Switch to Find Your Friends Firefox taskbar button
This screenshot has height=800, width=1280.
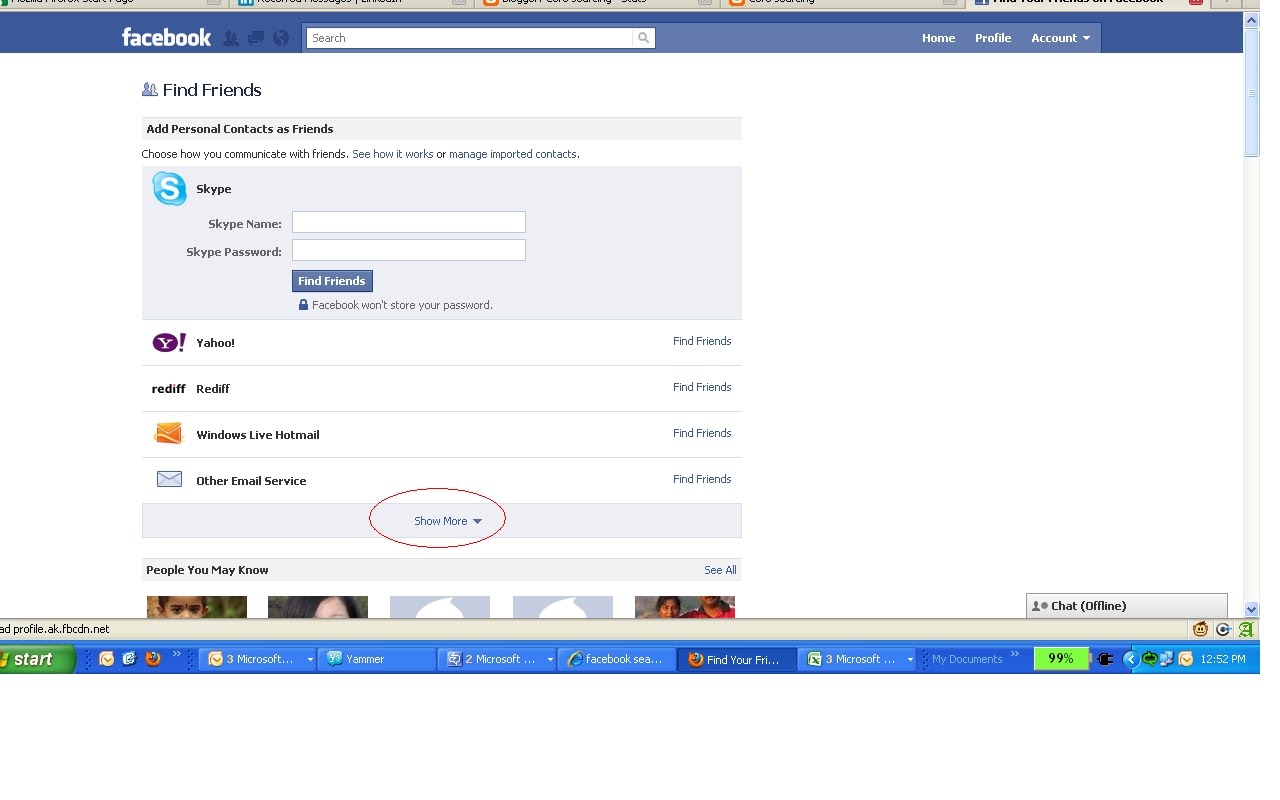click(737, 659)
